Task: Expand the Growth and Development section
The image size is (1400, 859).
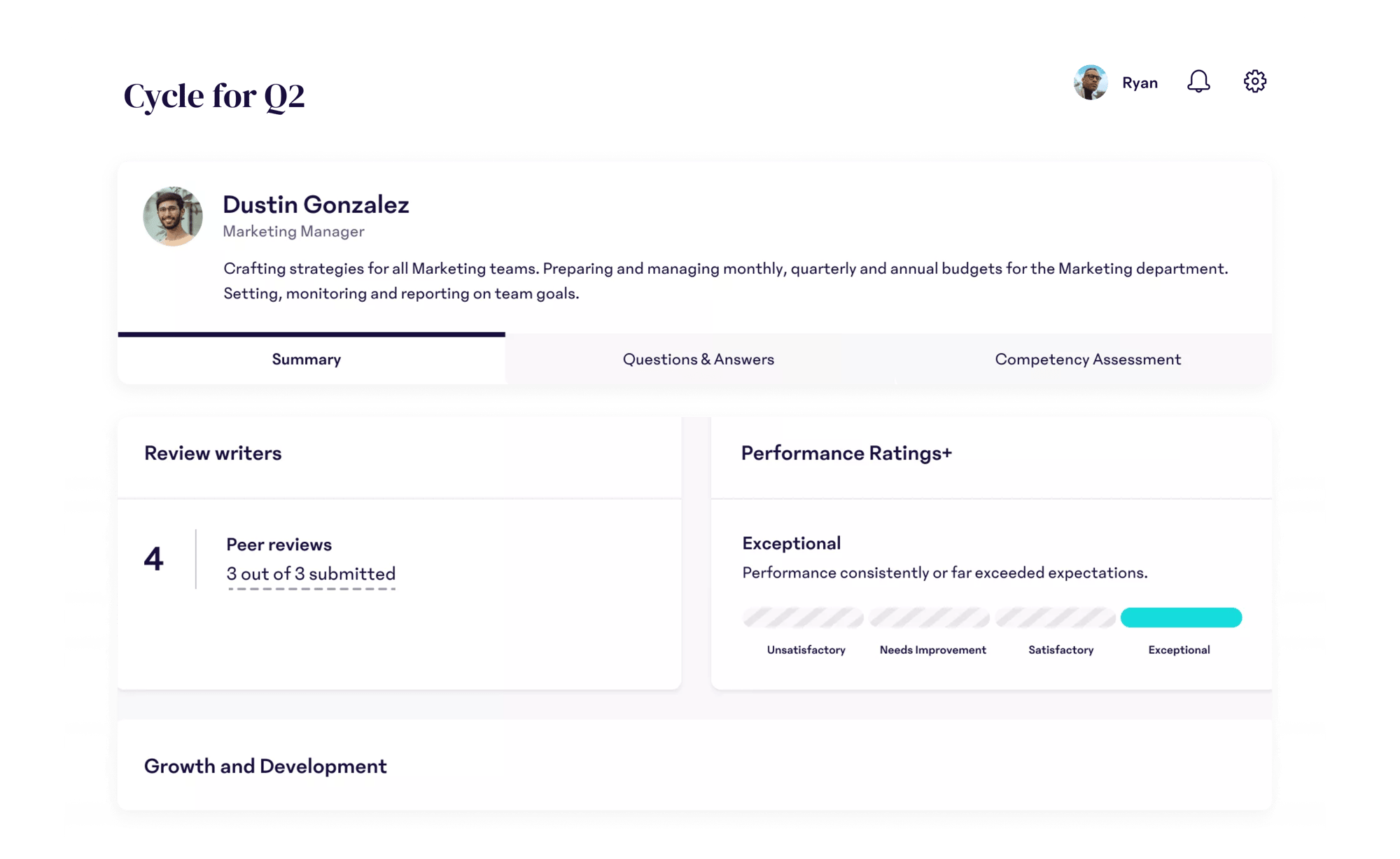Action: pyautogui.click(x=265, y=766)
